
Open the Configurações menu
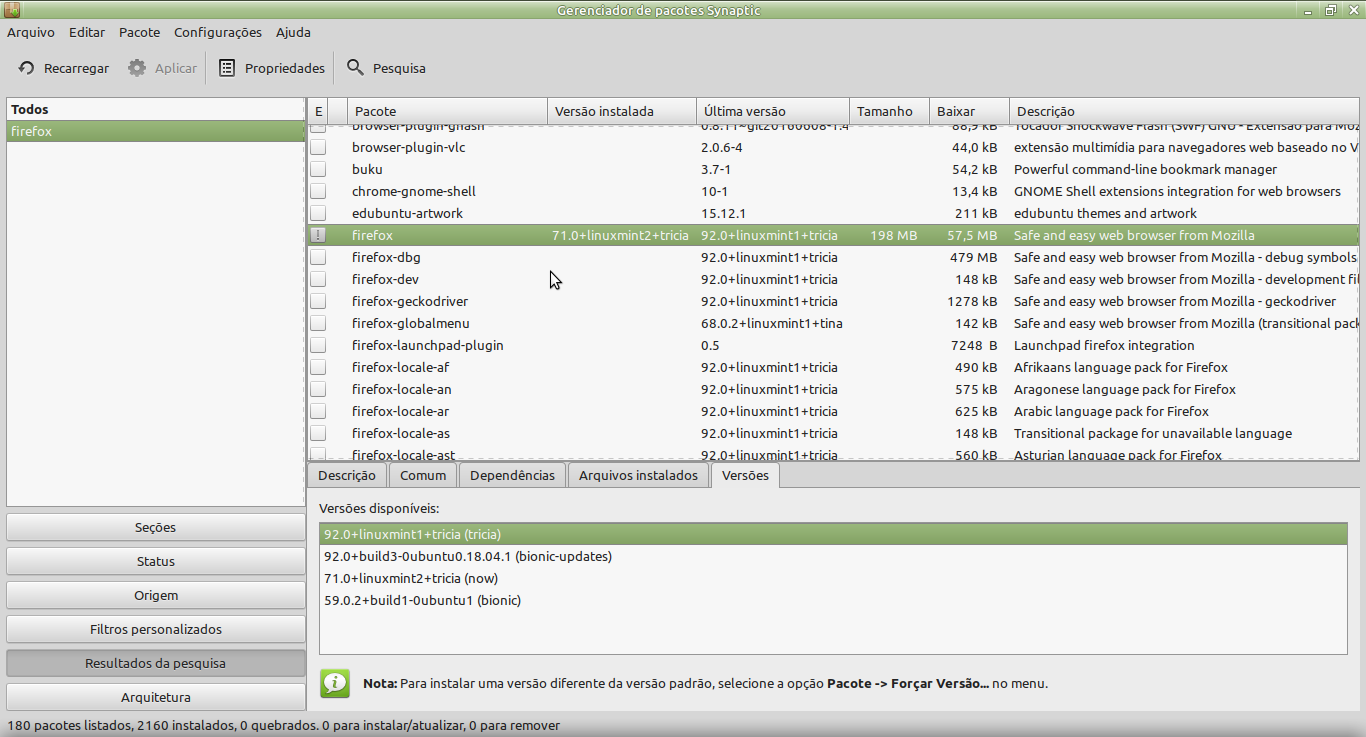[218, 32]
